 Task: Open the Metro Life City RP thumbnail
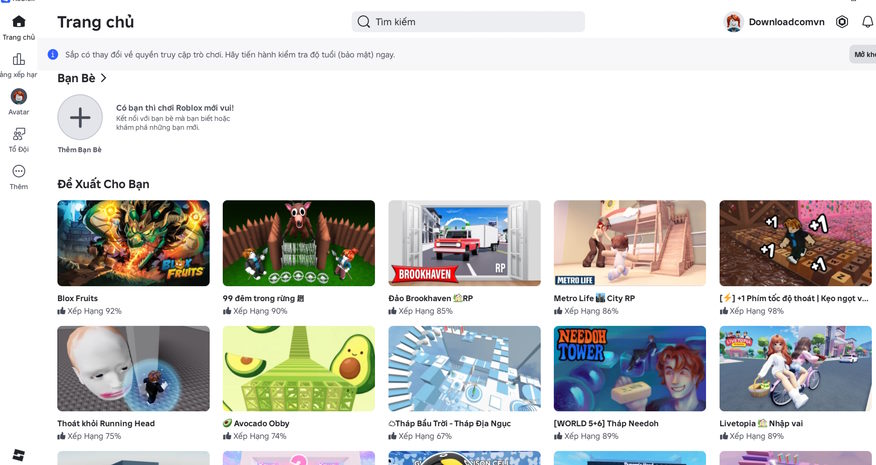click(630, 243)
